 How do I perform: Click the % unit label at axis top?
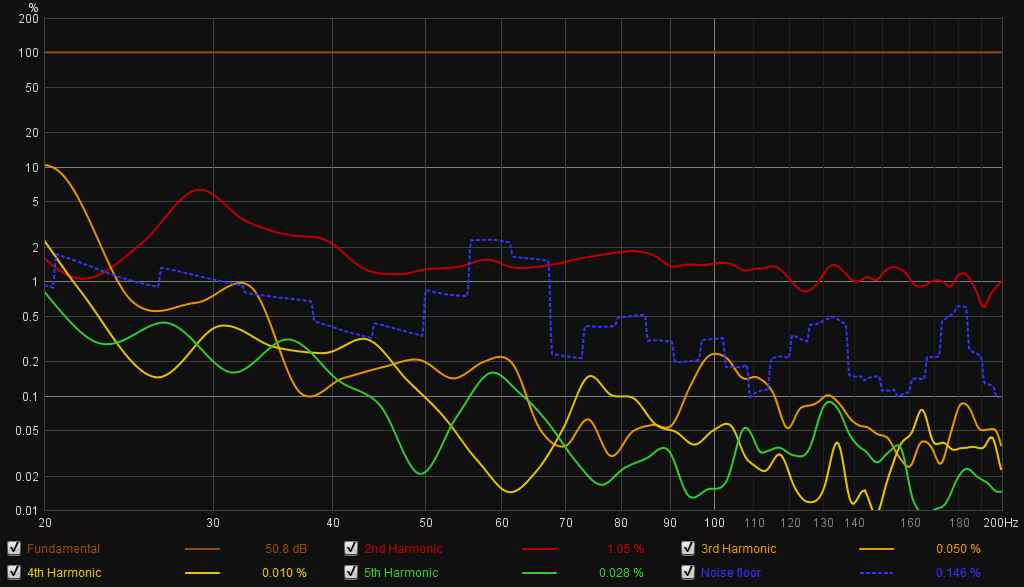(33, 8)
